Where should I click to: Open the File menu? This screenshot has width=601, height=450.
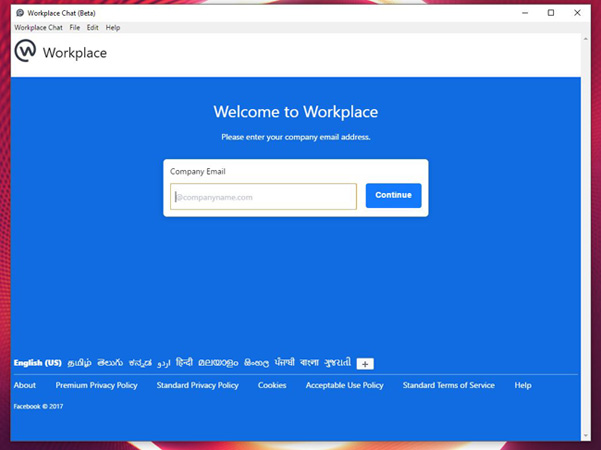tap(75, 28)
